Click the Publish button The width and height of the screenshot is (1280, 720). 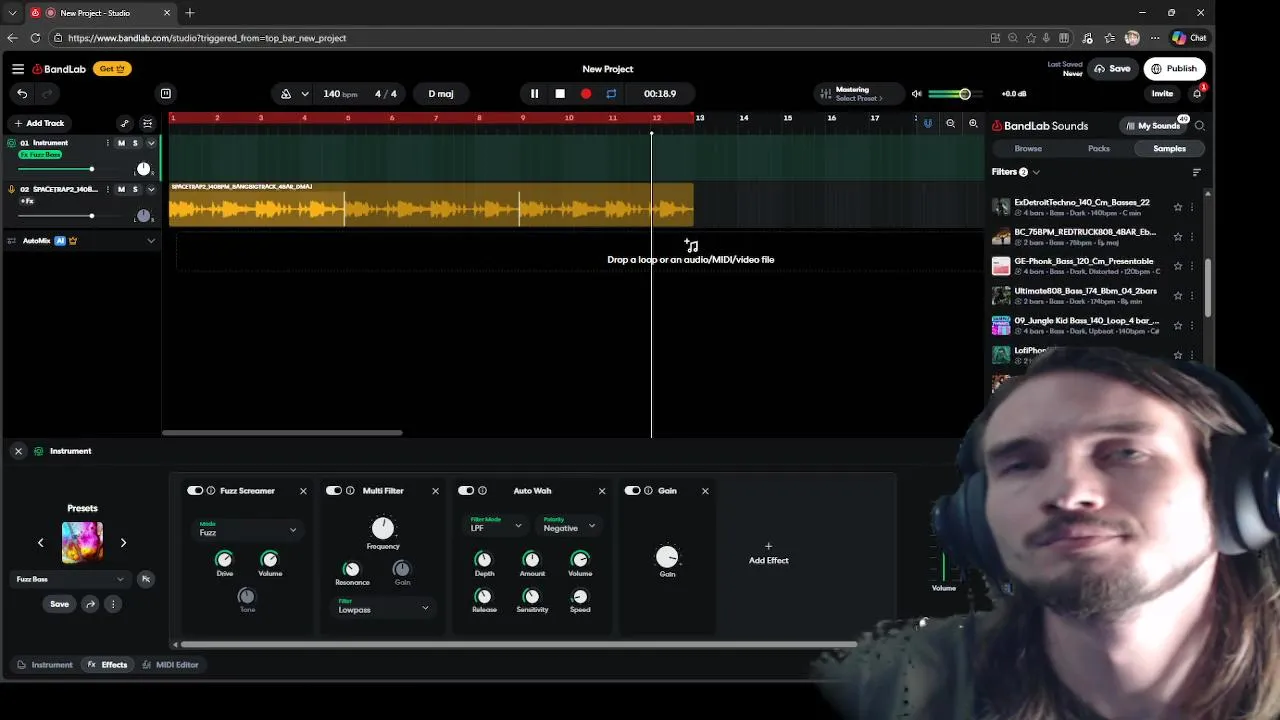click(1174, 69)
